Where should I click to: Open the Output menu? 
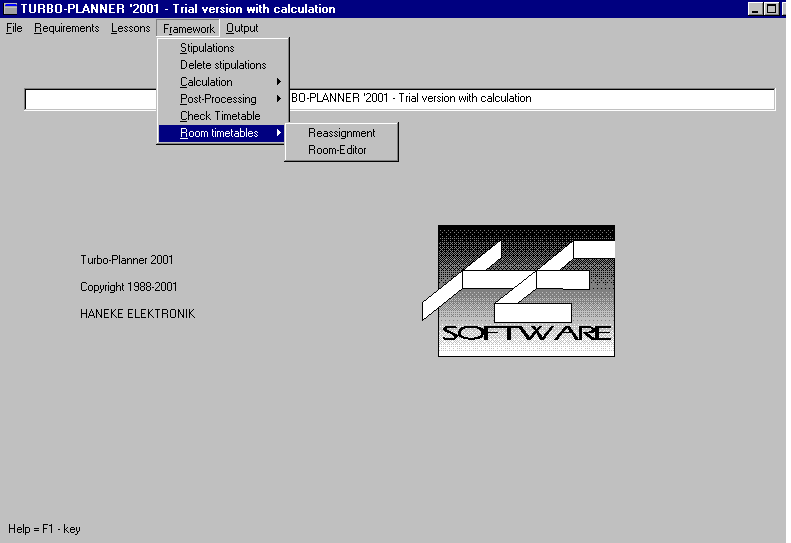242,28
